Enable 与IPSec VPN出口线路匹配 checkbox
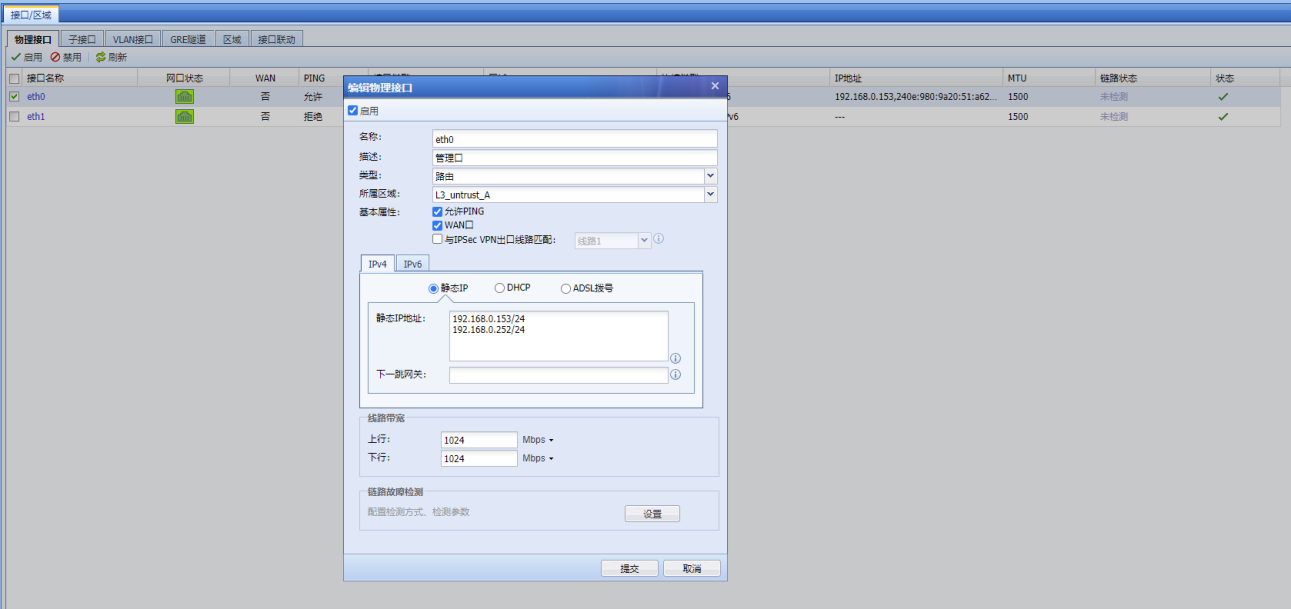1291x609 pixels. pyautogui.click(x=437, y=240)
